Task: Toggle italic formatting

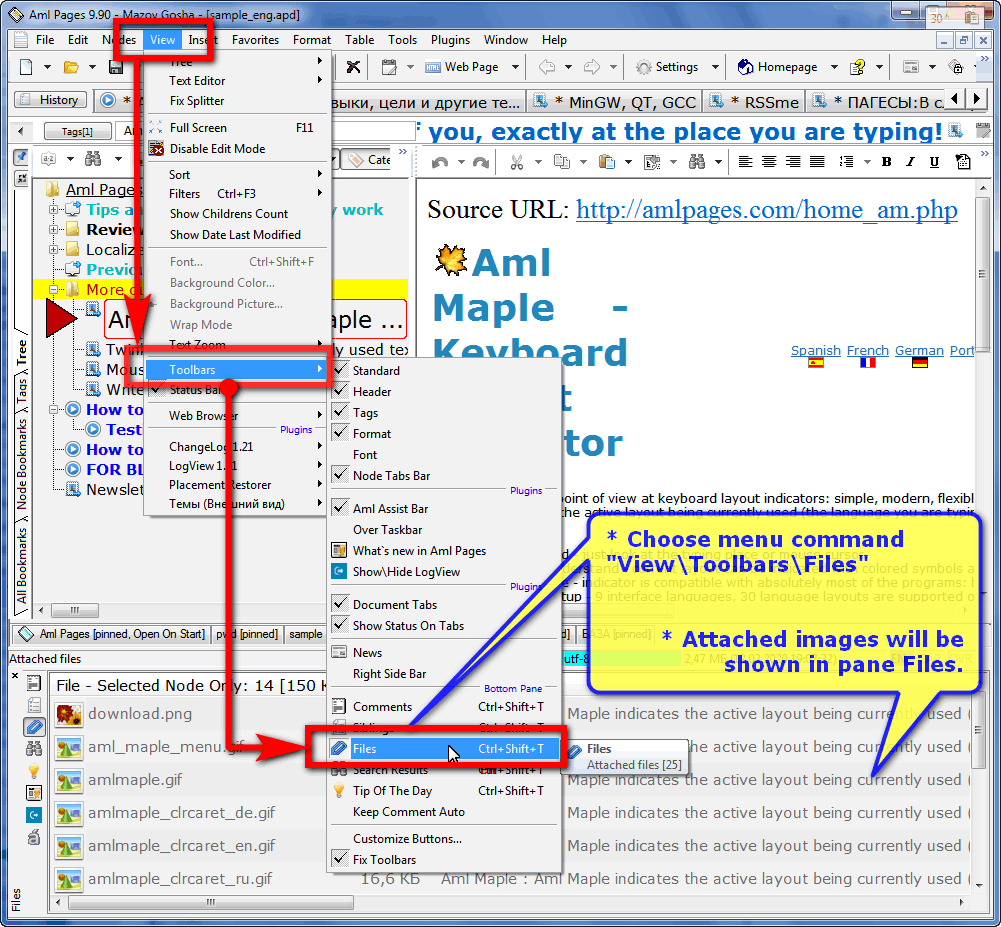Action: [910, 162]
